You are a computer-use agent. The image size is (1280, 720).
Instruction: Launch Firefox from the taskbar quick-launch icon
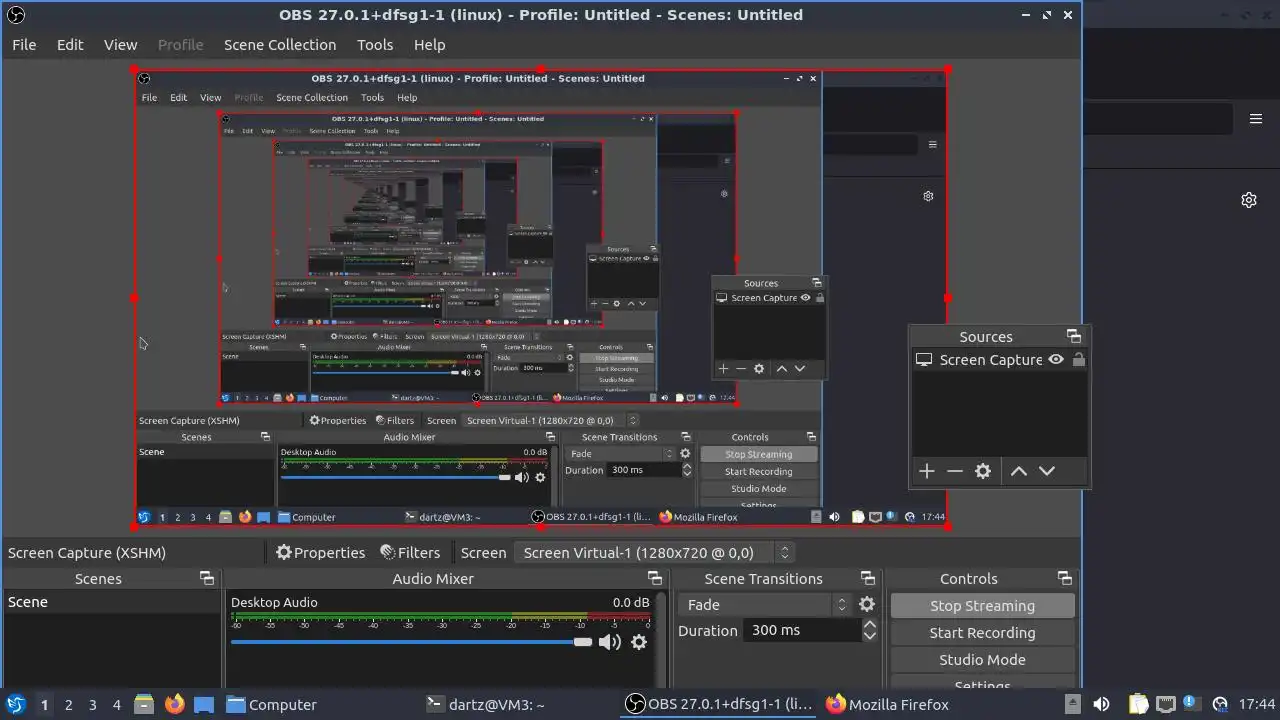[174, 704]
